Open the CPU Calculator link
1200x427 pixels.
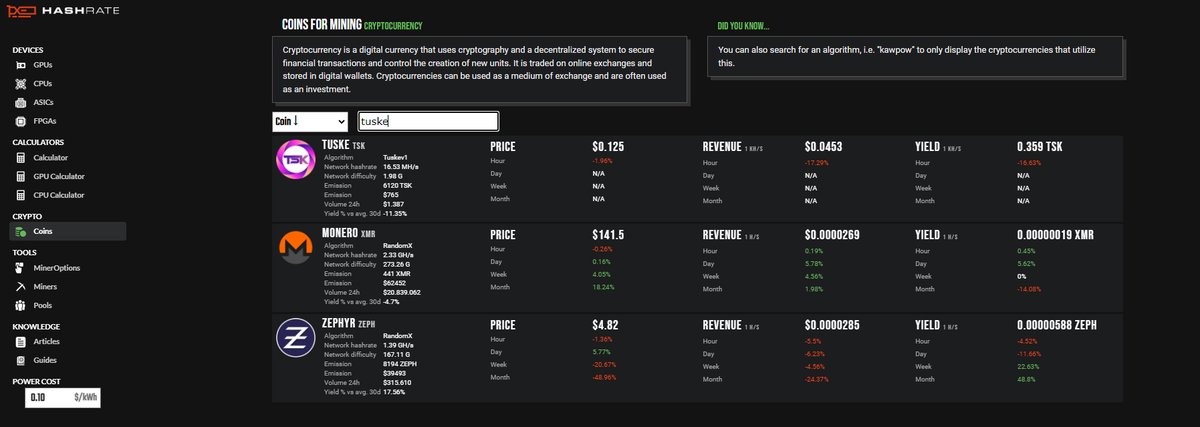click(x=59, y=195)
